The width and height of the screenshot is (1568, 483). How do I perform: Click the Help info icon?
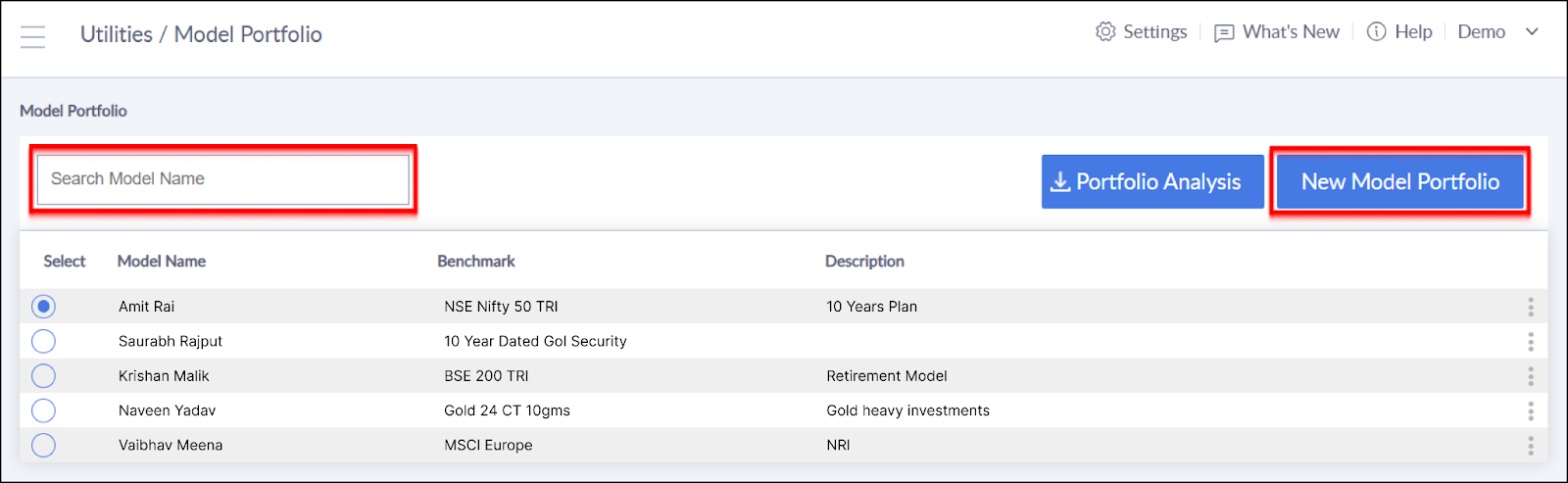(x=1377, y=31)
